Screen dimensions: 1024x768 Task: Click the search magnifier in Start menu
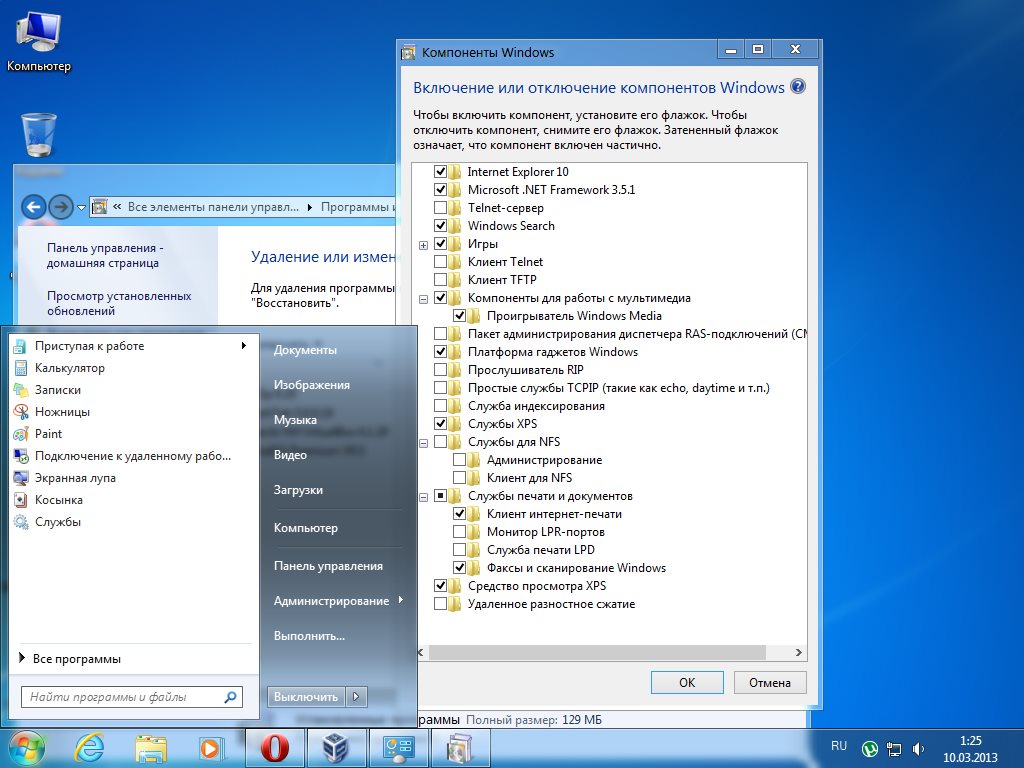coord(230,697)
